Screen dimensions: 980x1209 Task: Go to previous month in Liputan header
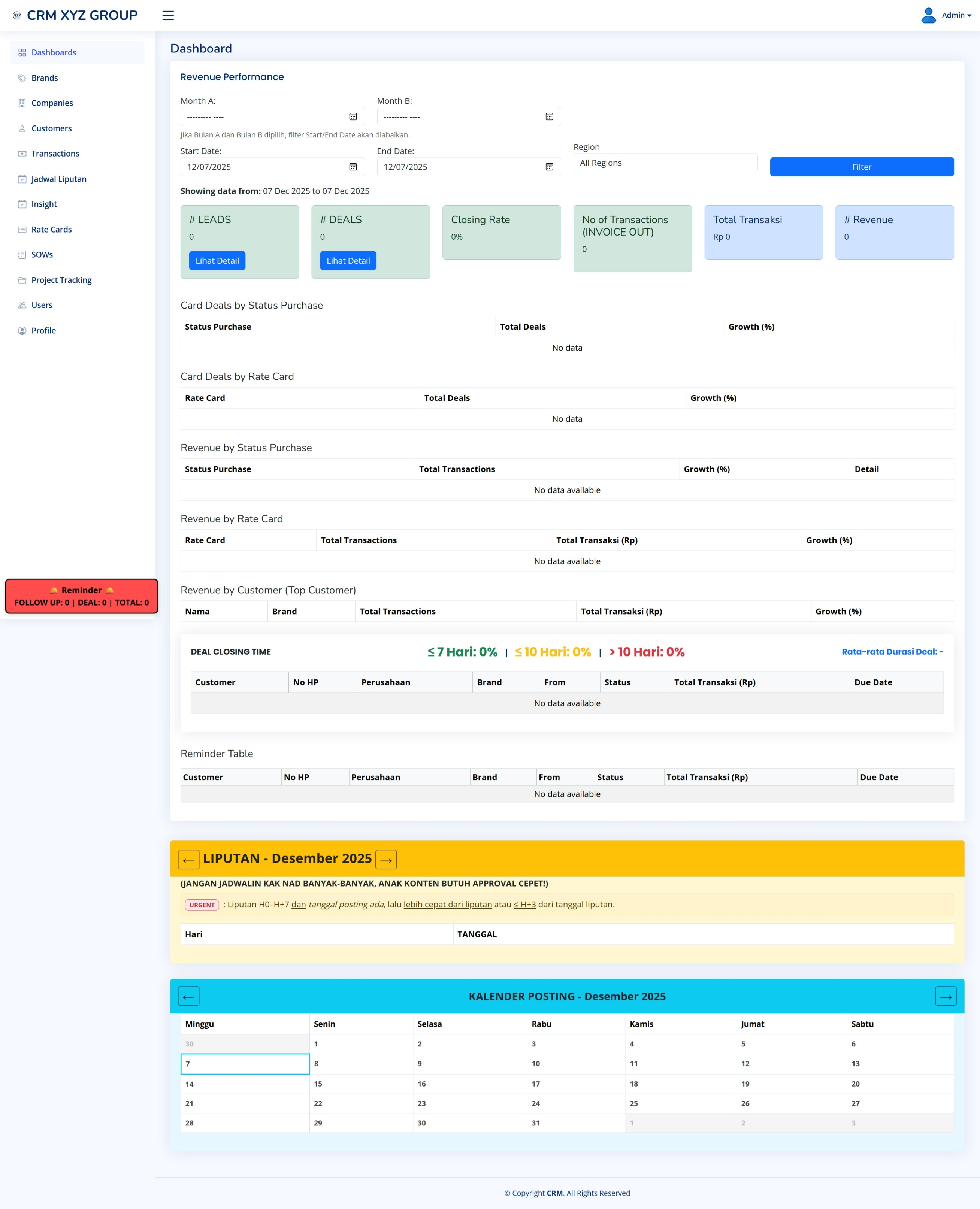tap(188, 860)
